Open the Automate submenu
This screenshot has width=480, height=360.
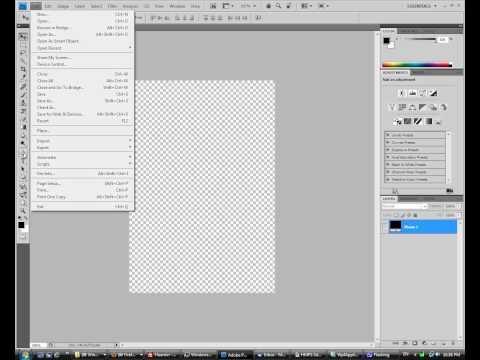tap(83, 157)
